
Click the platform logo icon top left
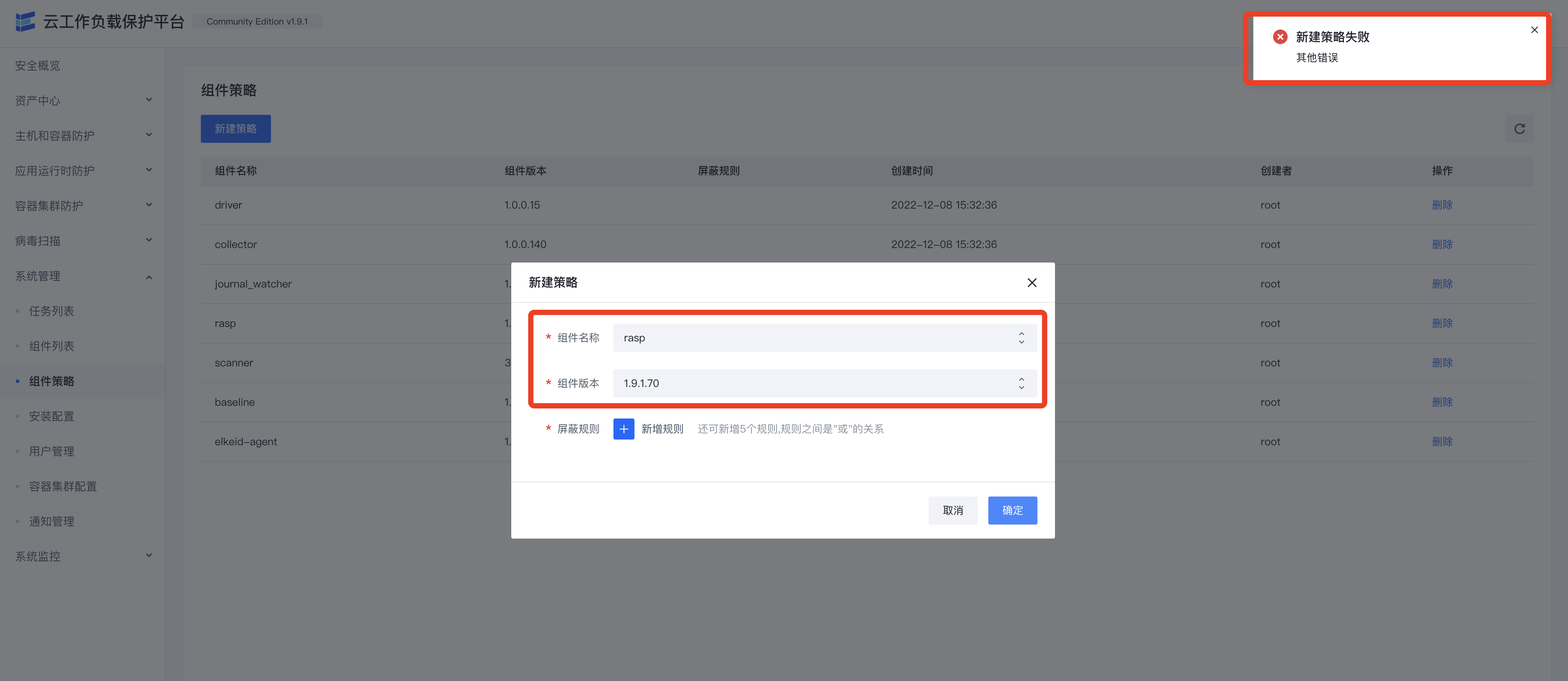coord(25,21)
